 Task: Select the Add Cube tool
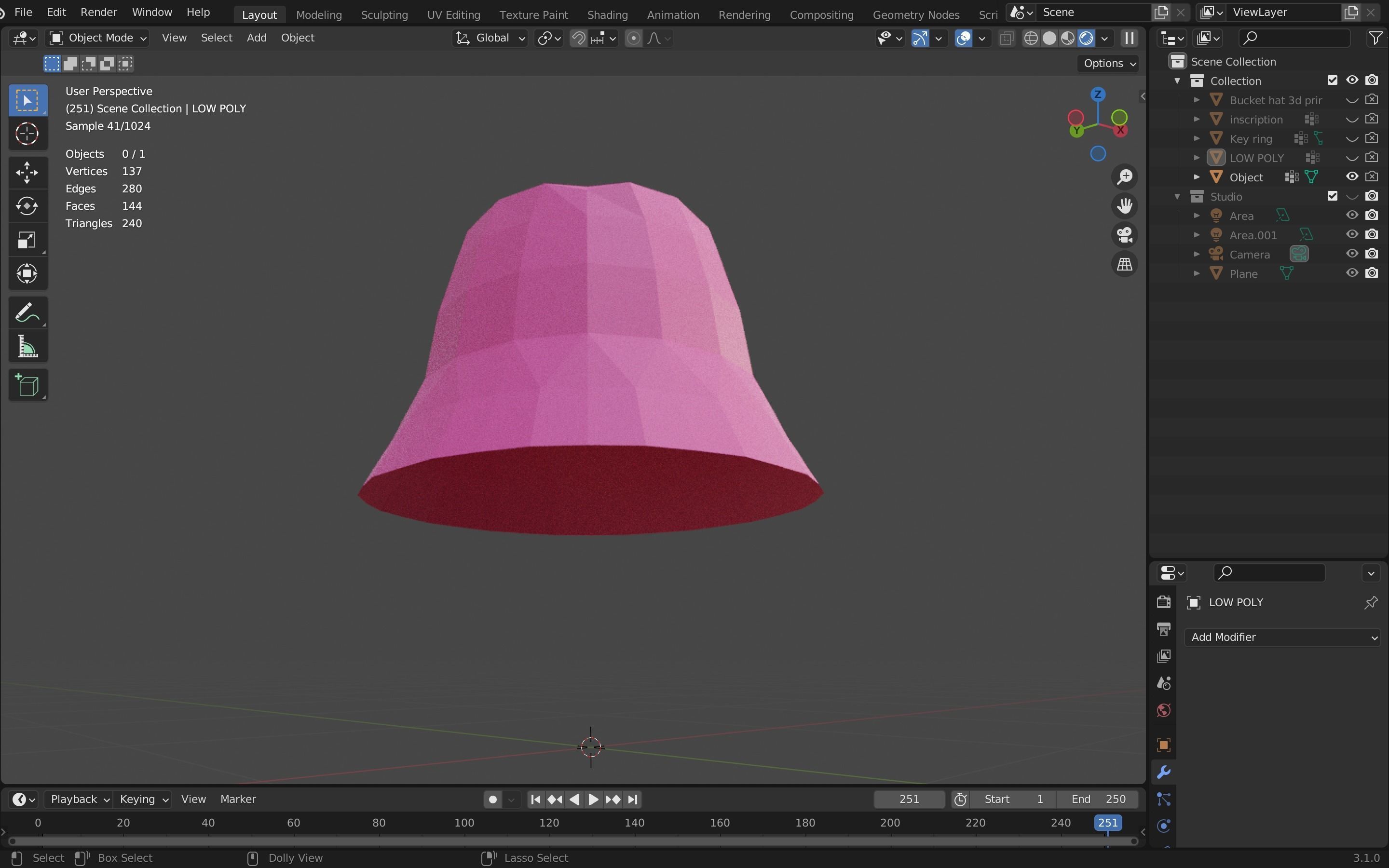(27, 385)
